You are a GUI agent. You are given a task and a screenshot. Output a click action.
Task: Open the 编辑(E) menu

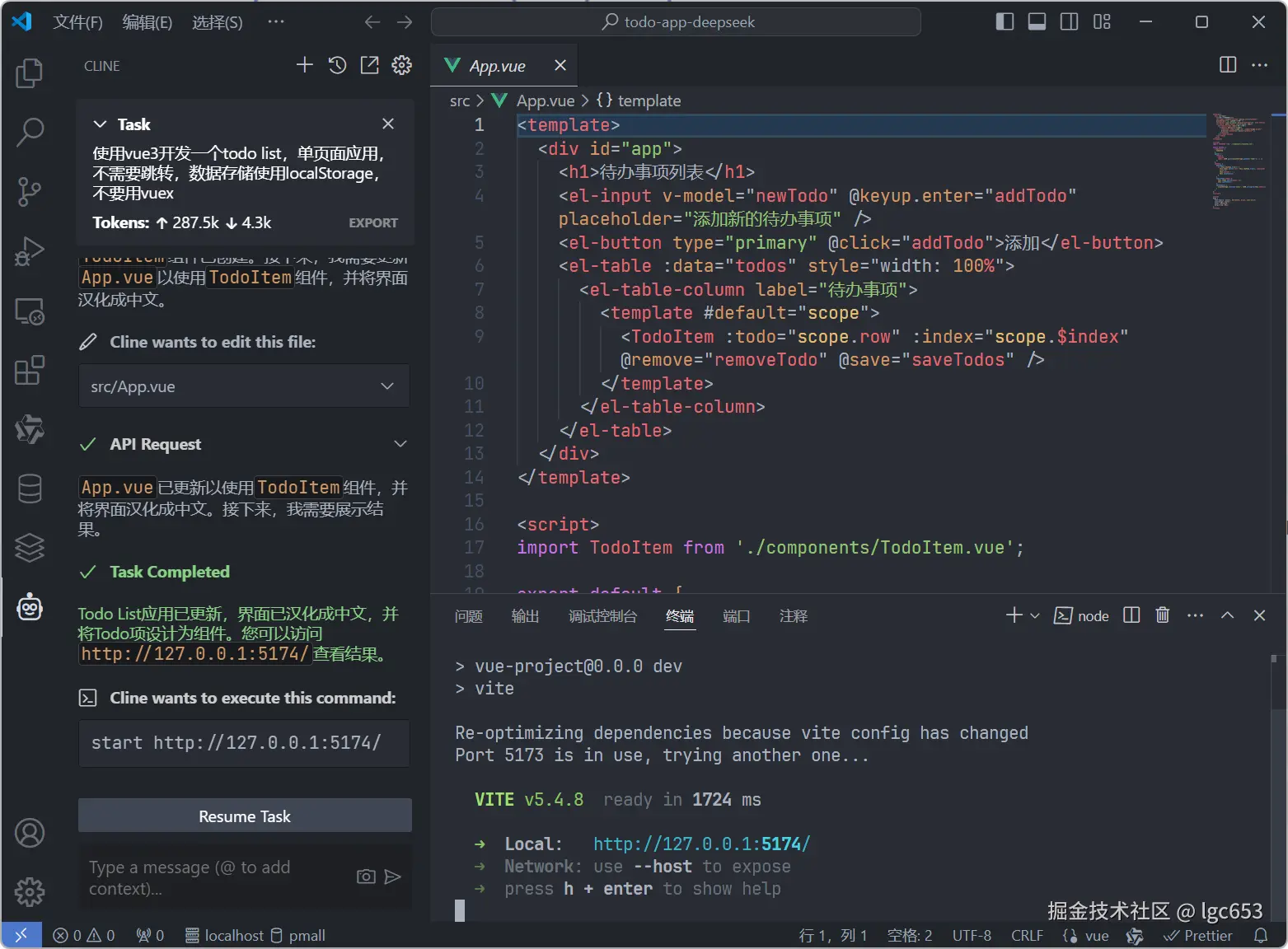click(148, 22)
